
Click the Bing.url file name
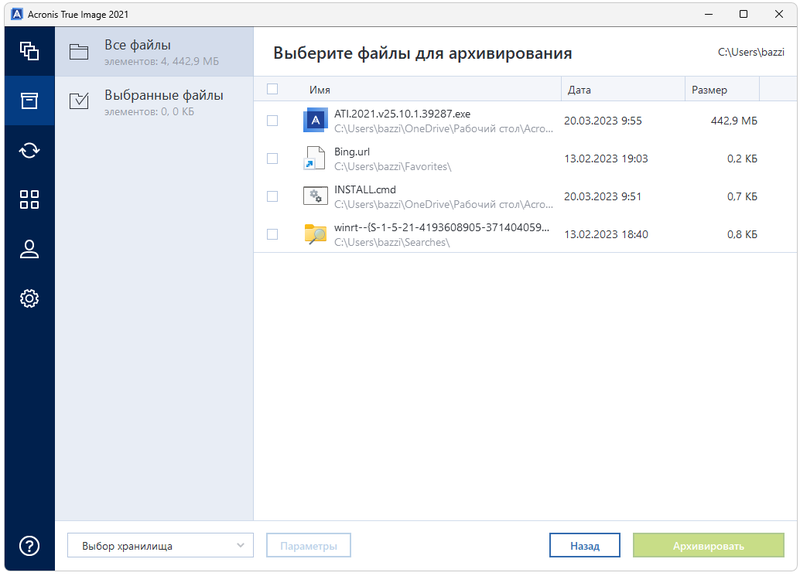pyautogui.click(x=352, y=152)
